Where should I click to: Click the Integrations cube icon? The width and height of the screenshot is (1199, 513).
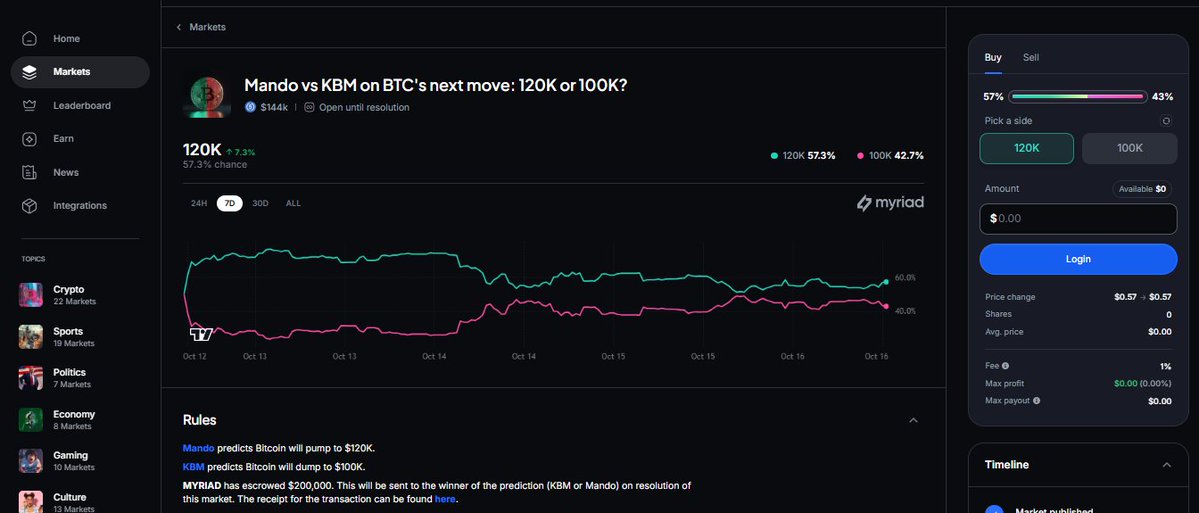(29, 206)
